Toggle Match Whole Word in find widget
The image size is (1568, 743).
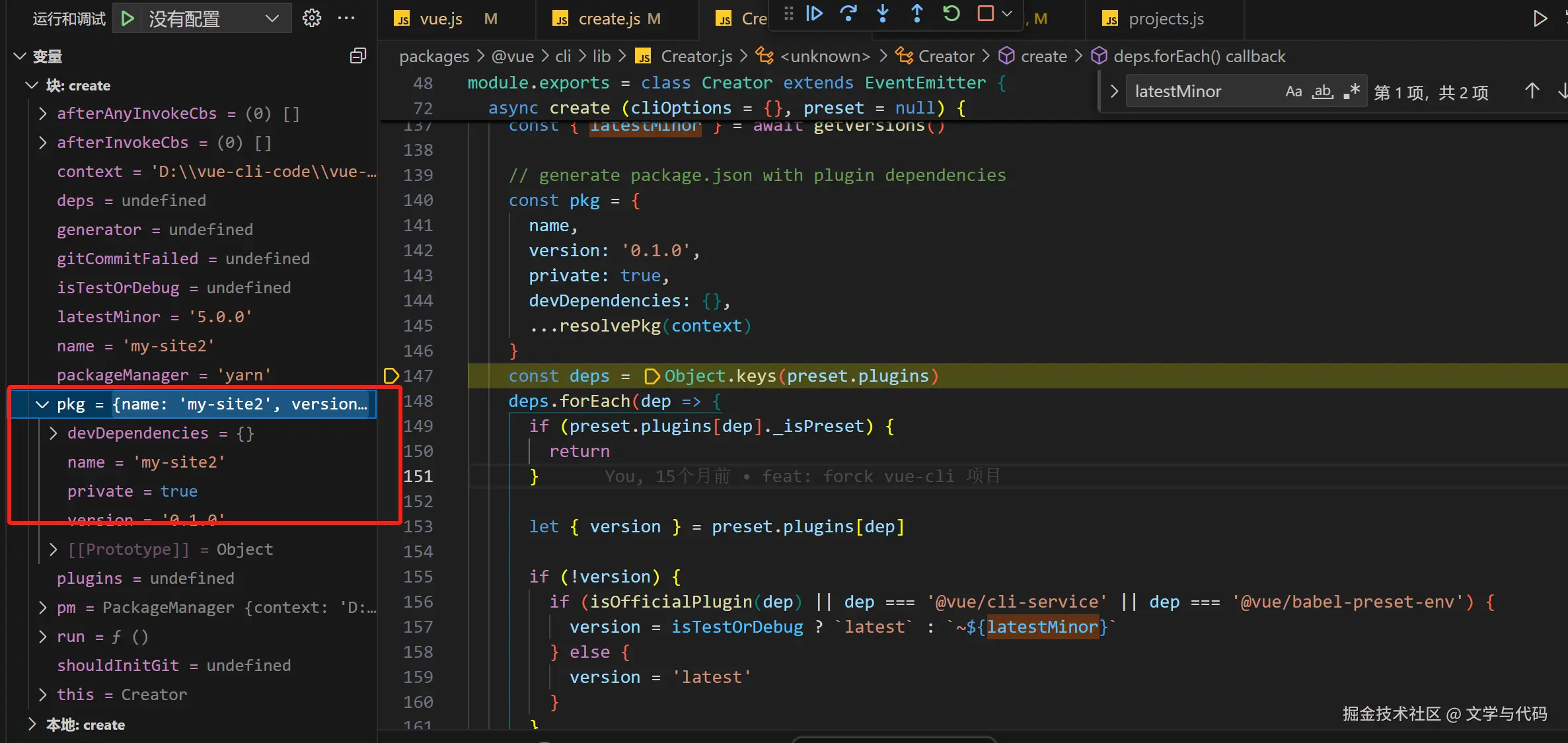(1322, 92)
